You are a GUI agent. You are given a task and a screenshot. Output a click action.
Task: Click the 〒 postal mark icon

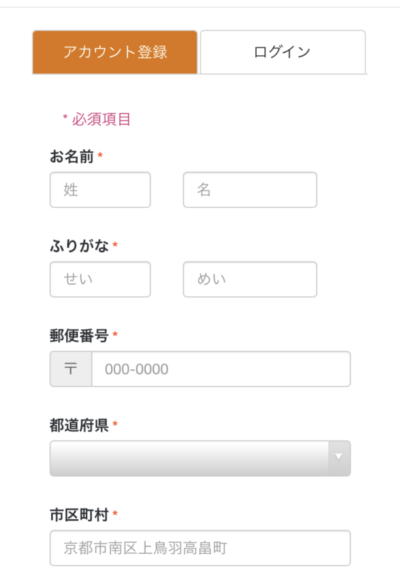click(71, 369)
